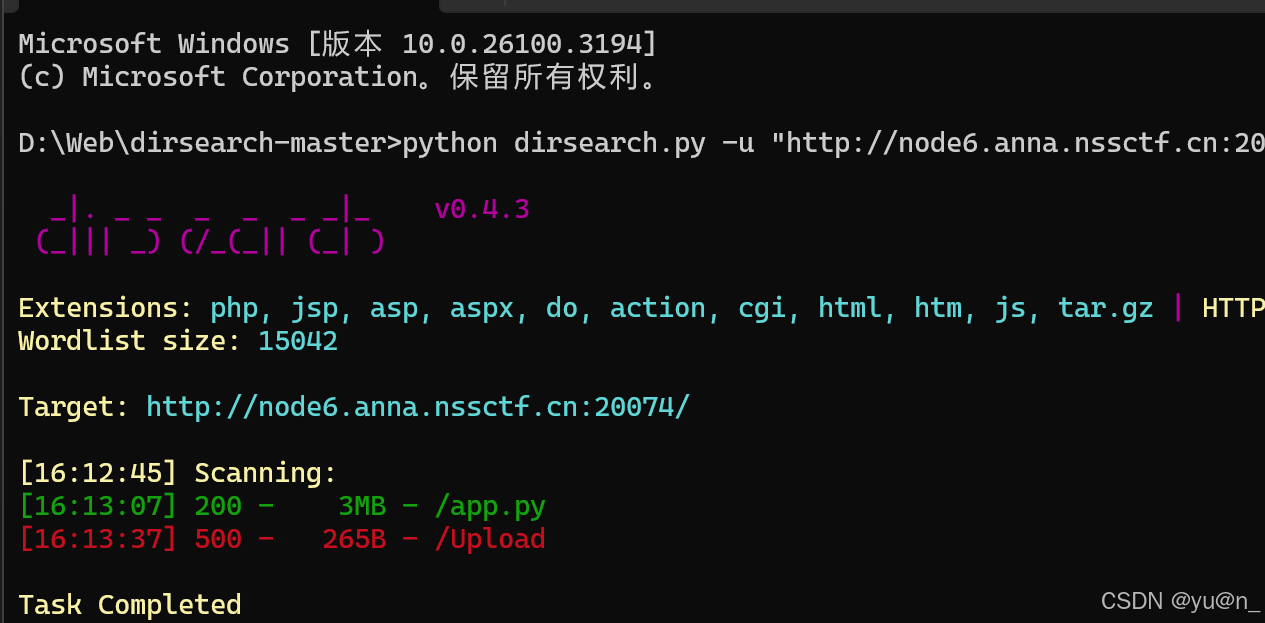Click the target URL http://node6.anna.nssctf.cn:20074/
Screen dimensions: 1265x623
[x=416, y=406]
